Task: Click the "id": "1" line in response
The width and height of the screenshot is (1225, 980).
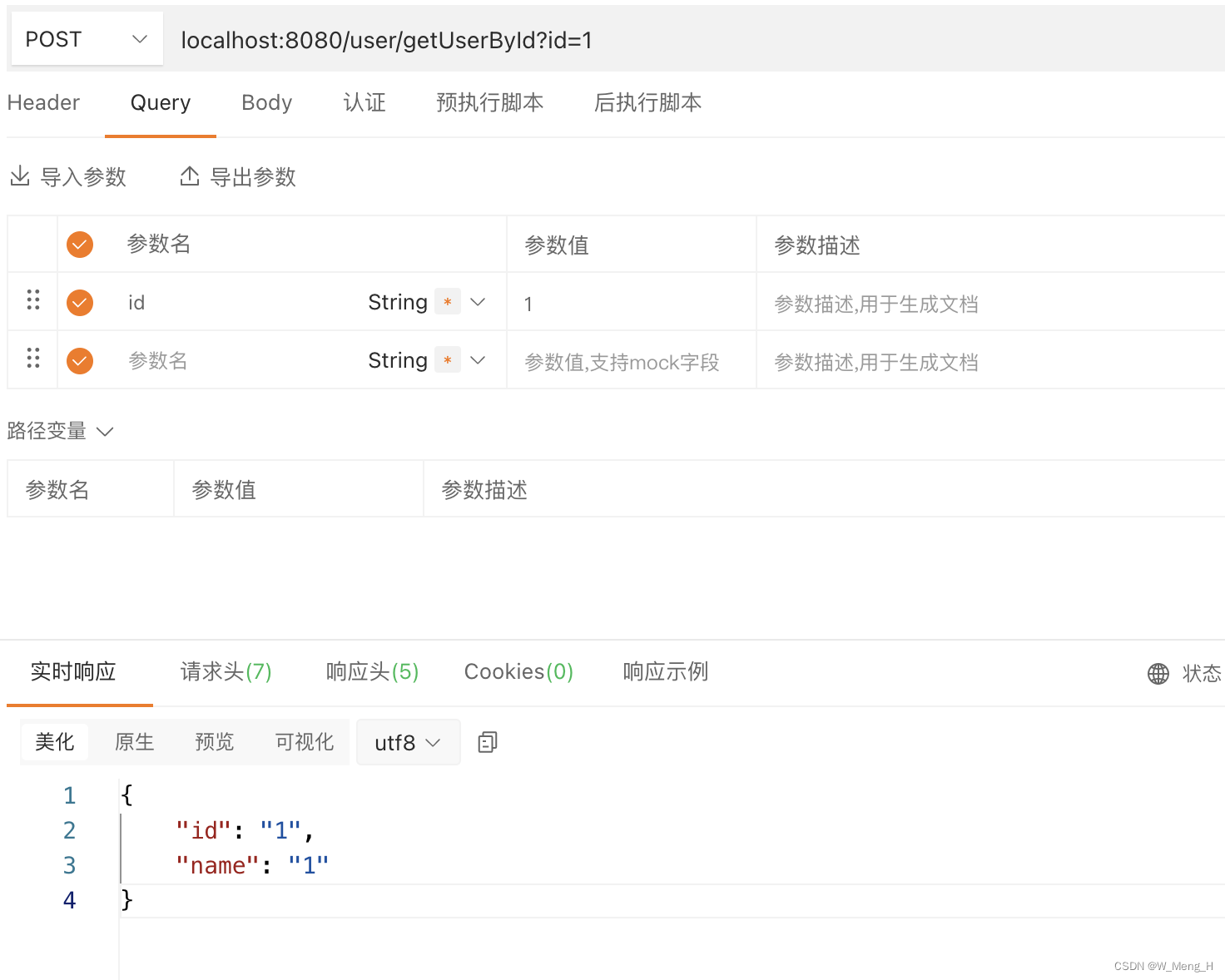Action: tap(244, 830)
